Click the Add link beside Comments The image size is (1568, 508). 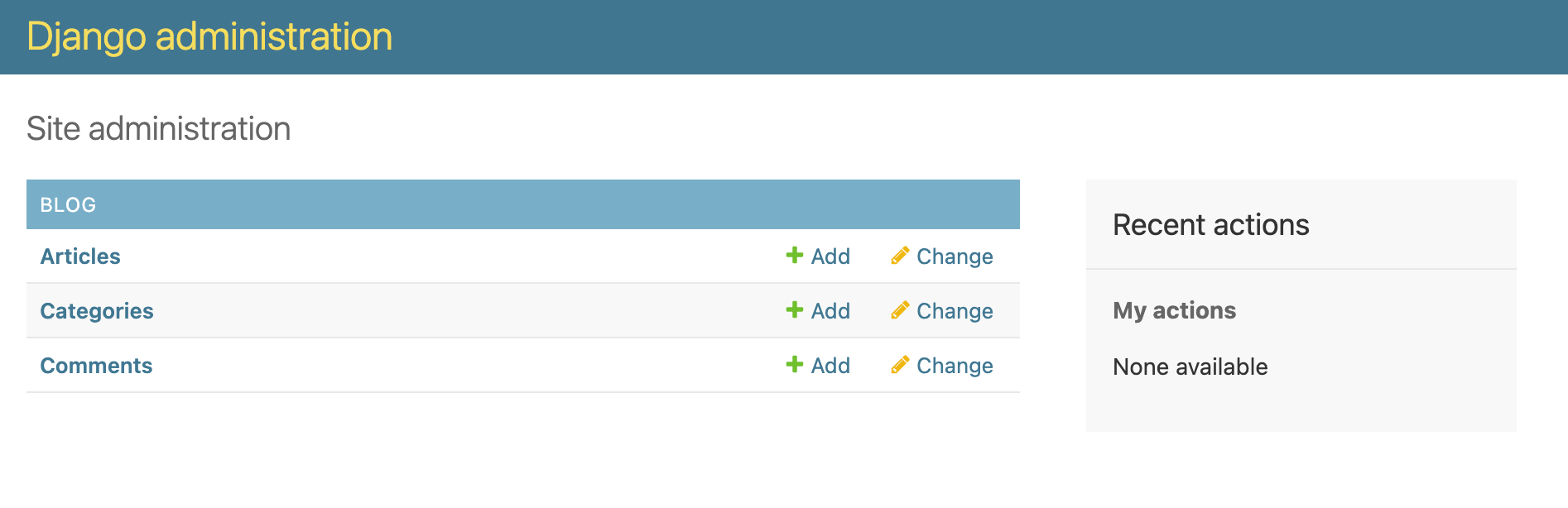[829, 366]
